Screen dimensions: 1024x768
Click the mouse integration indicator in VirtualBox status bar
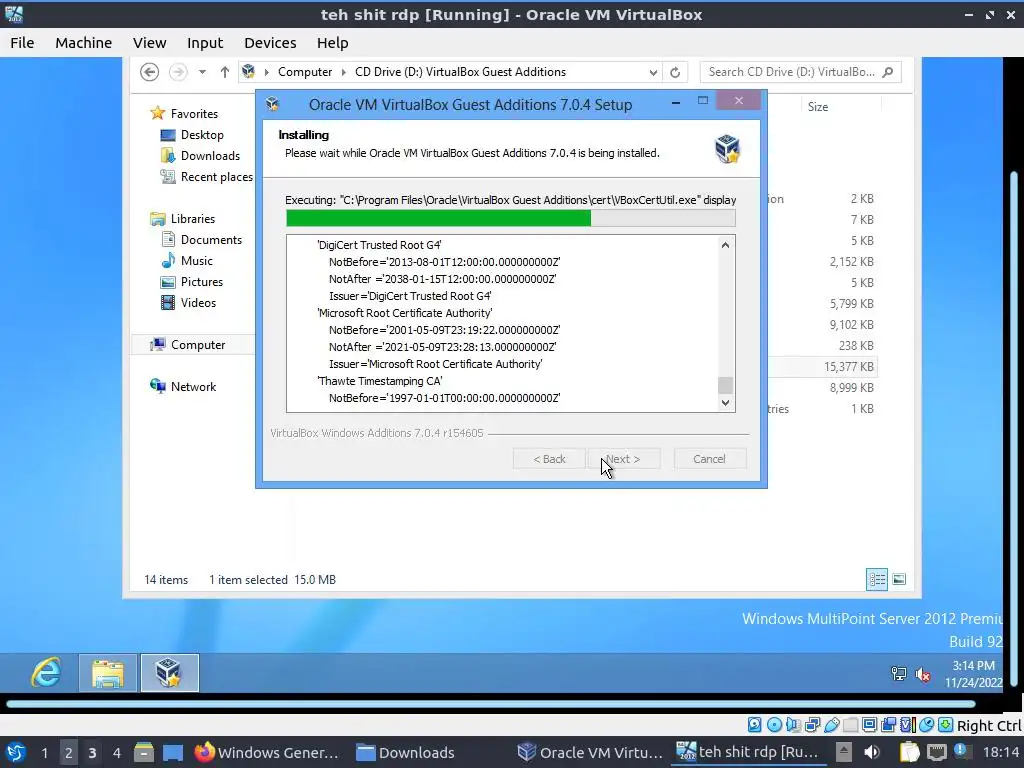[x=927, y=724]
